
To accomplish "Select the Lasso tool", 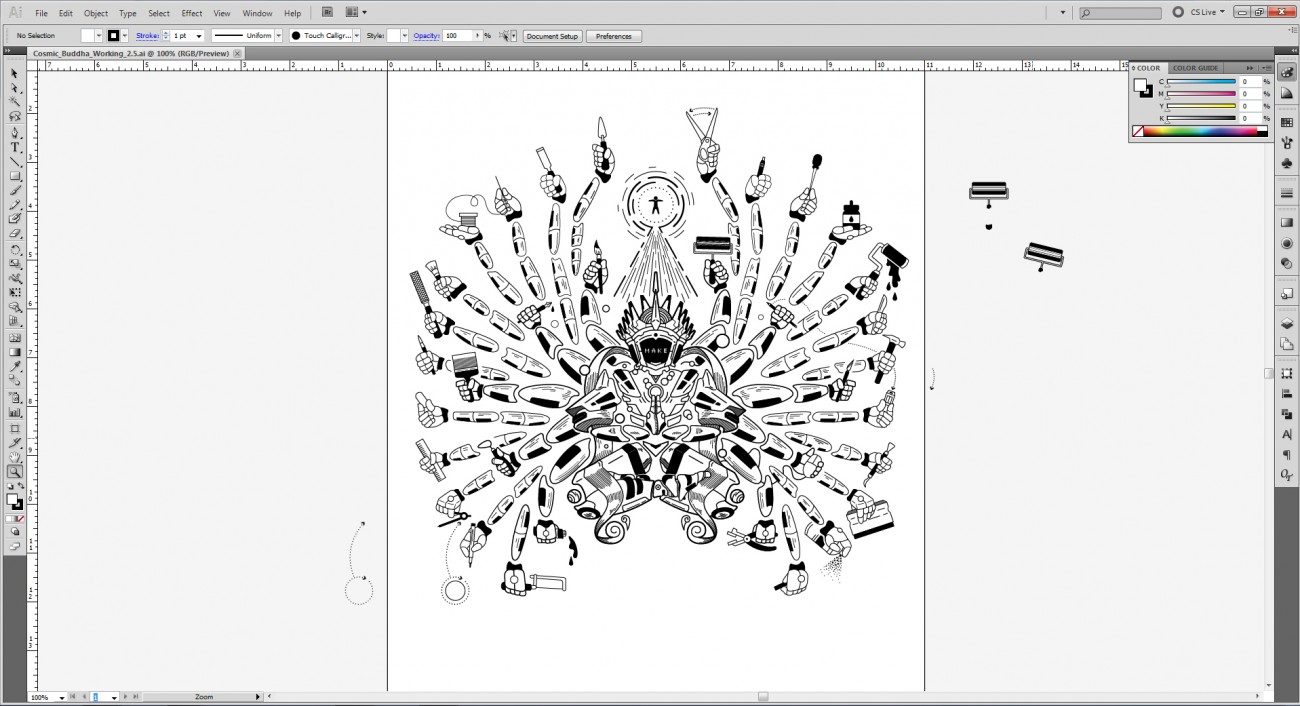I will pyautogui.click(x=15, y=117).
